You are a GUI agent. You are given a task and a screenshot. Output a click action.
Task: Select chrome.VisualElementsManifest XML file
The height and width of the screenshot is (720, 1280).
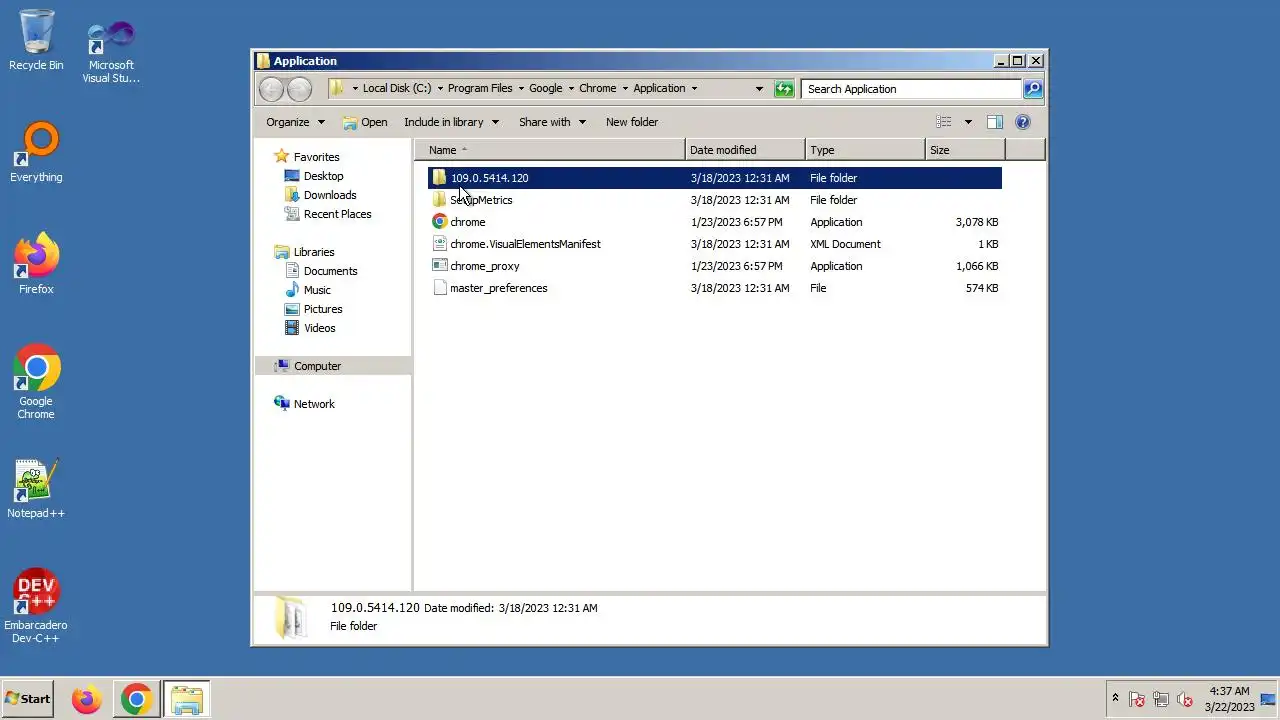tap(715, 244)
